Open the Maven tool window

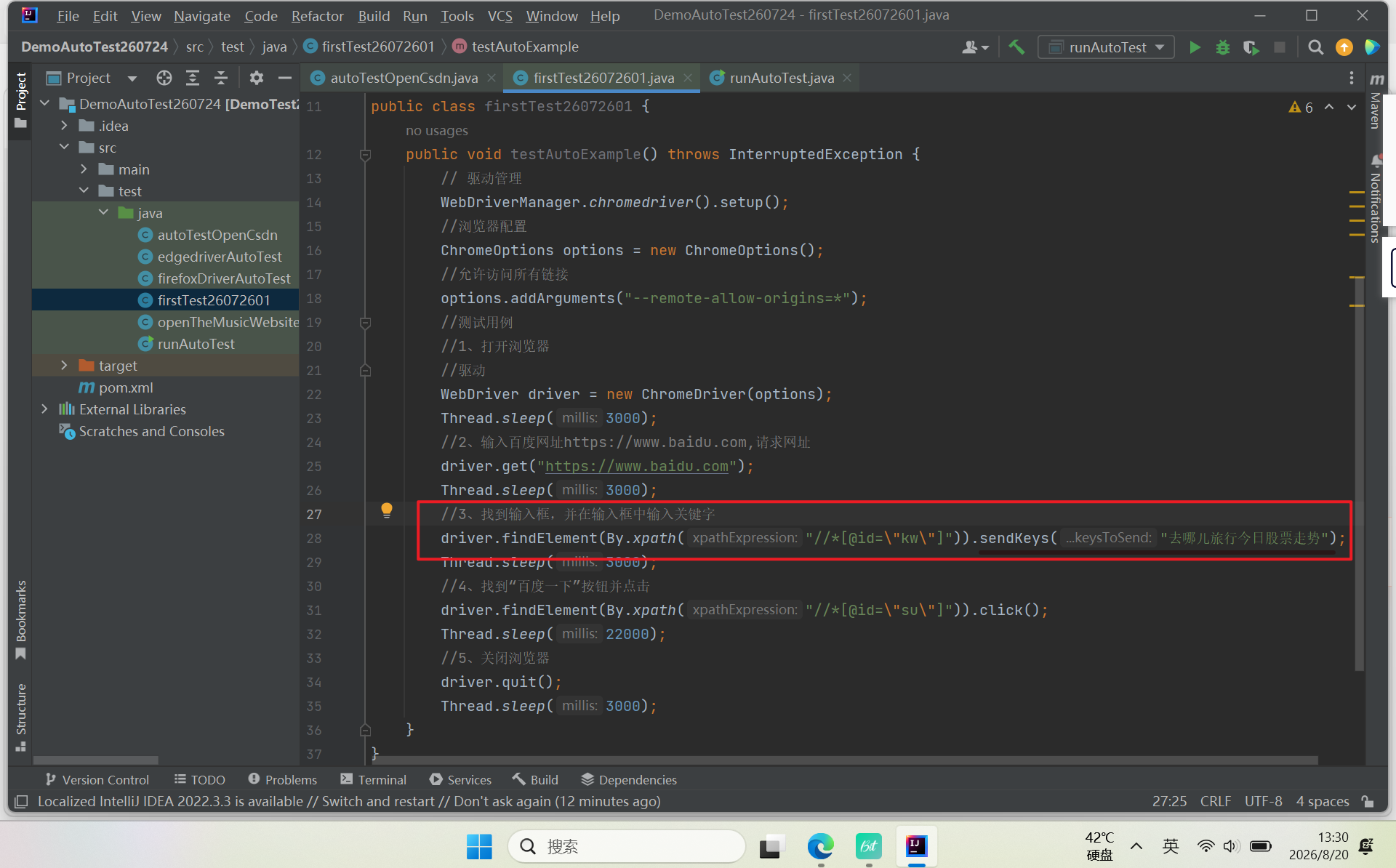[x=1376, y=102]
